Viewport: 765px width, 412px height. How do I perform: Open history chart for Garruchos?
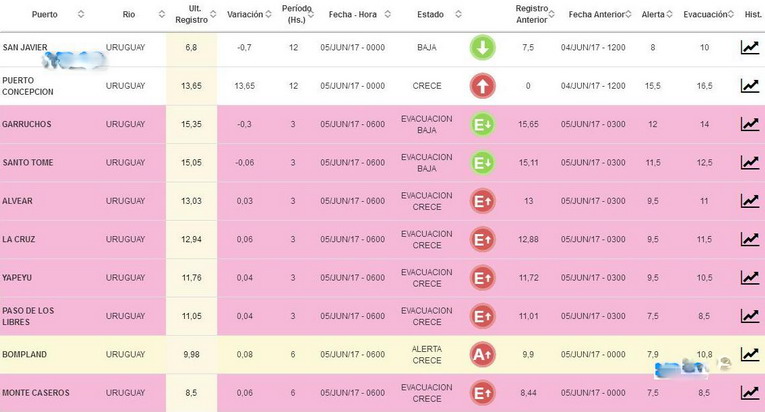point(750,124)
